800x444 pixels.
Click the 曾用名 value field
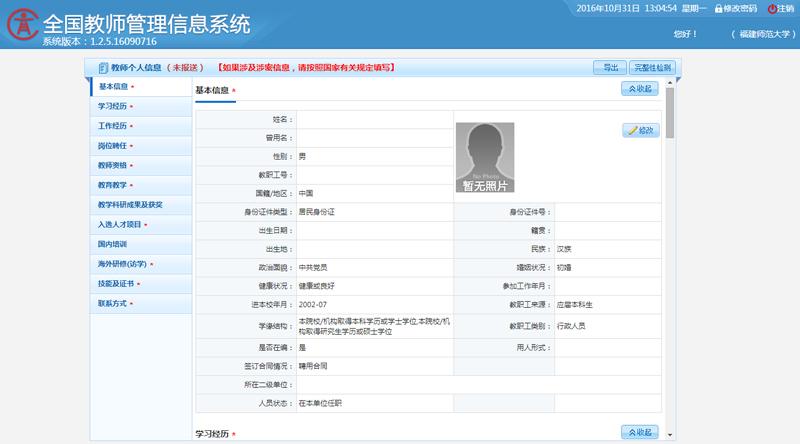[374, 138]
